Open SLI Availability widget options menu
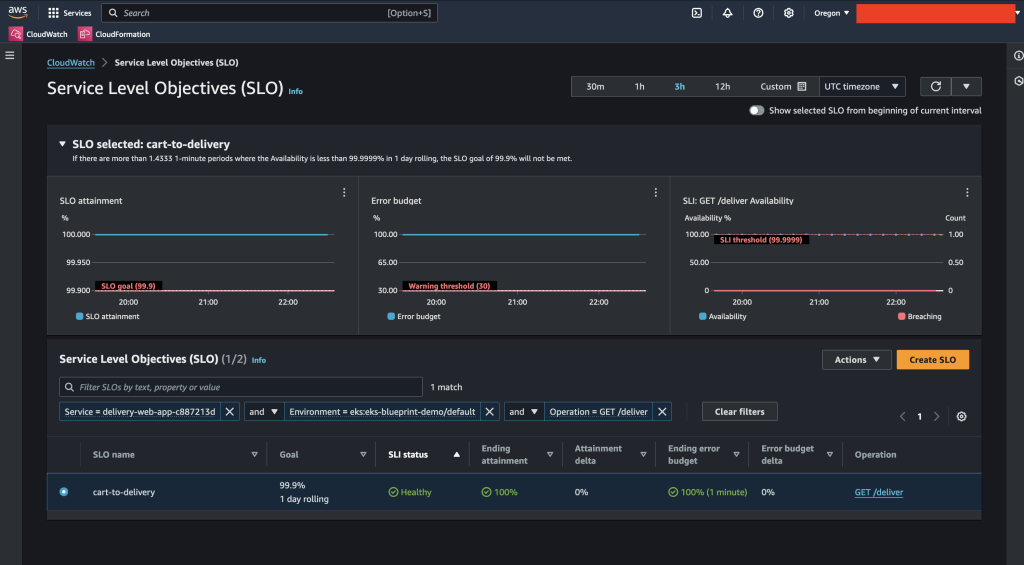Screen dimensions: 1024x565 tap(967, 193)
